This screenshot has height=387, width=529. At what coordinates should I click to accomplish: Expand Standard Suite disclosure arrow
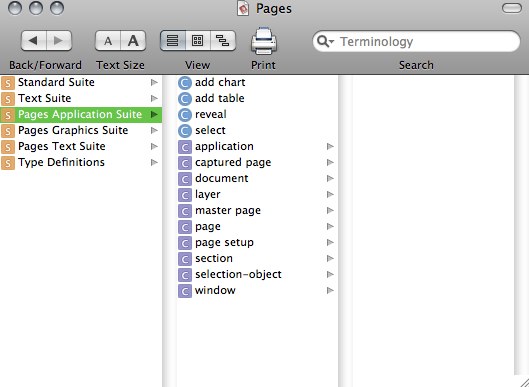click(x=154, y=82)
